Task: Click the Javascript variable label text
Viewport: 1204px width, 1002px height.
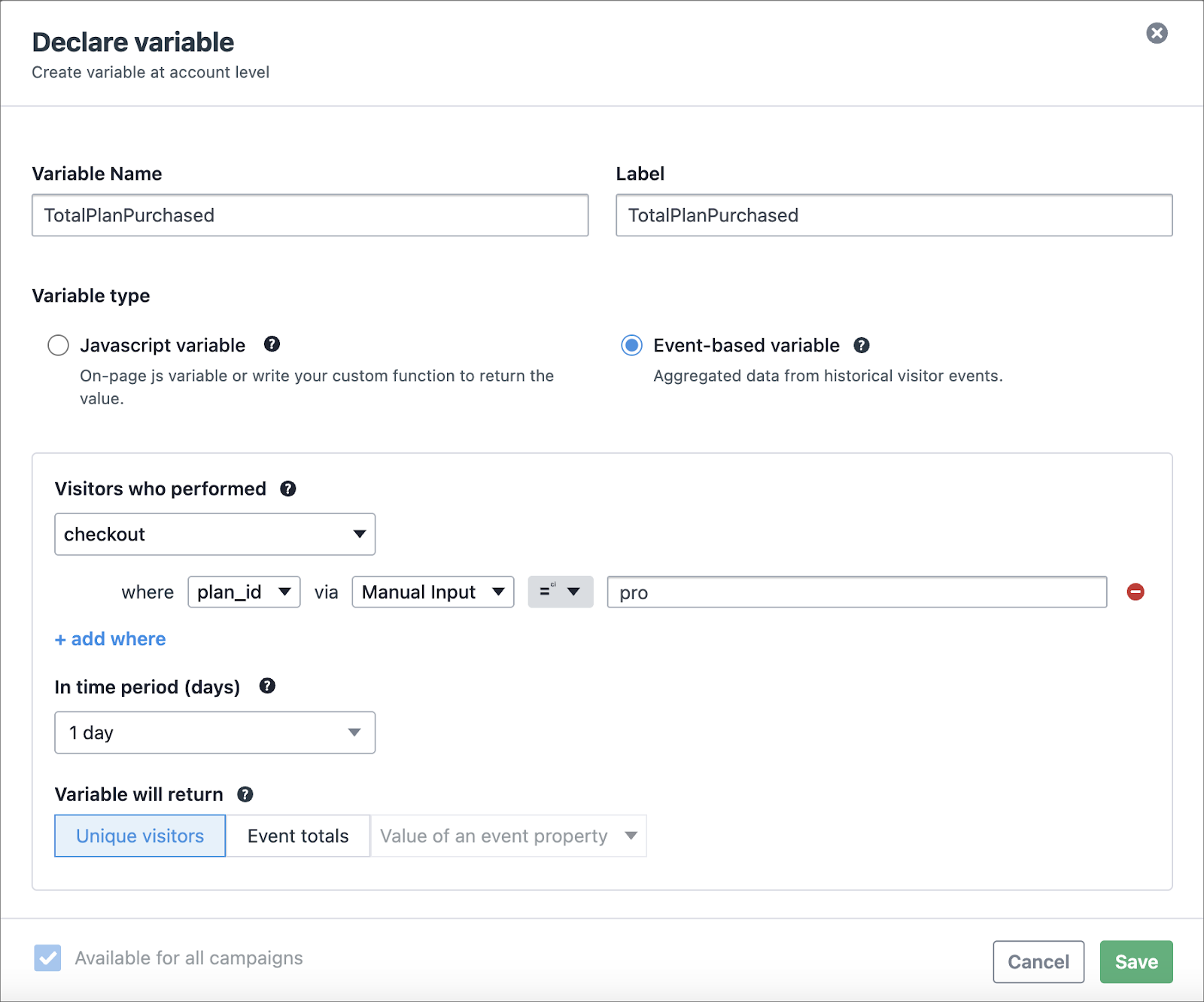Action: click(163, 345)
